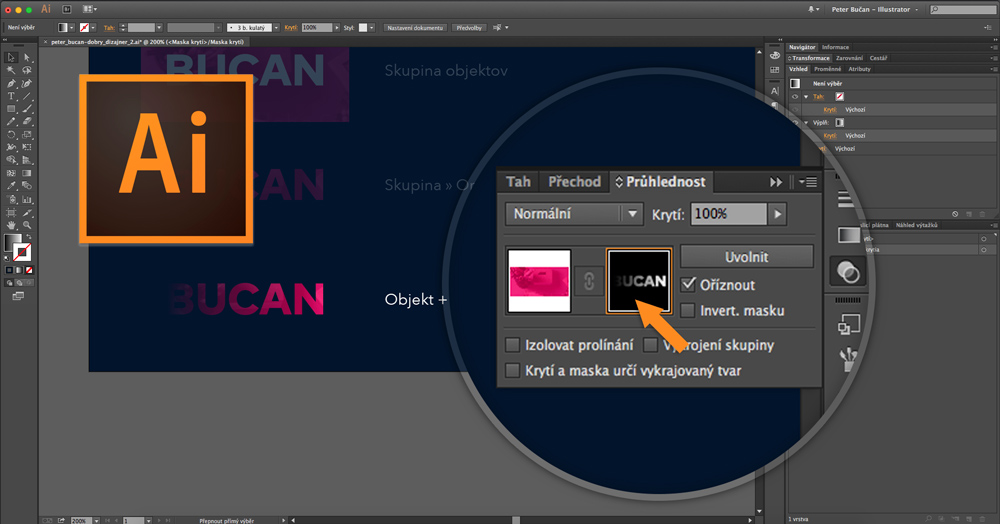The height and width of the screenshot is (524, 1000).
Task: Open the Průhlednost panel flyout menu
Action: tap(808, 182)
